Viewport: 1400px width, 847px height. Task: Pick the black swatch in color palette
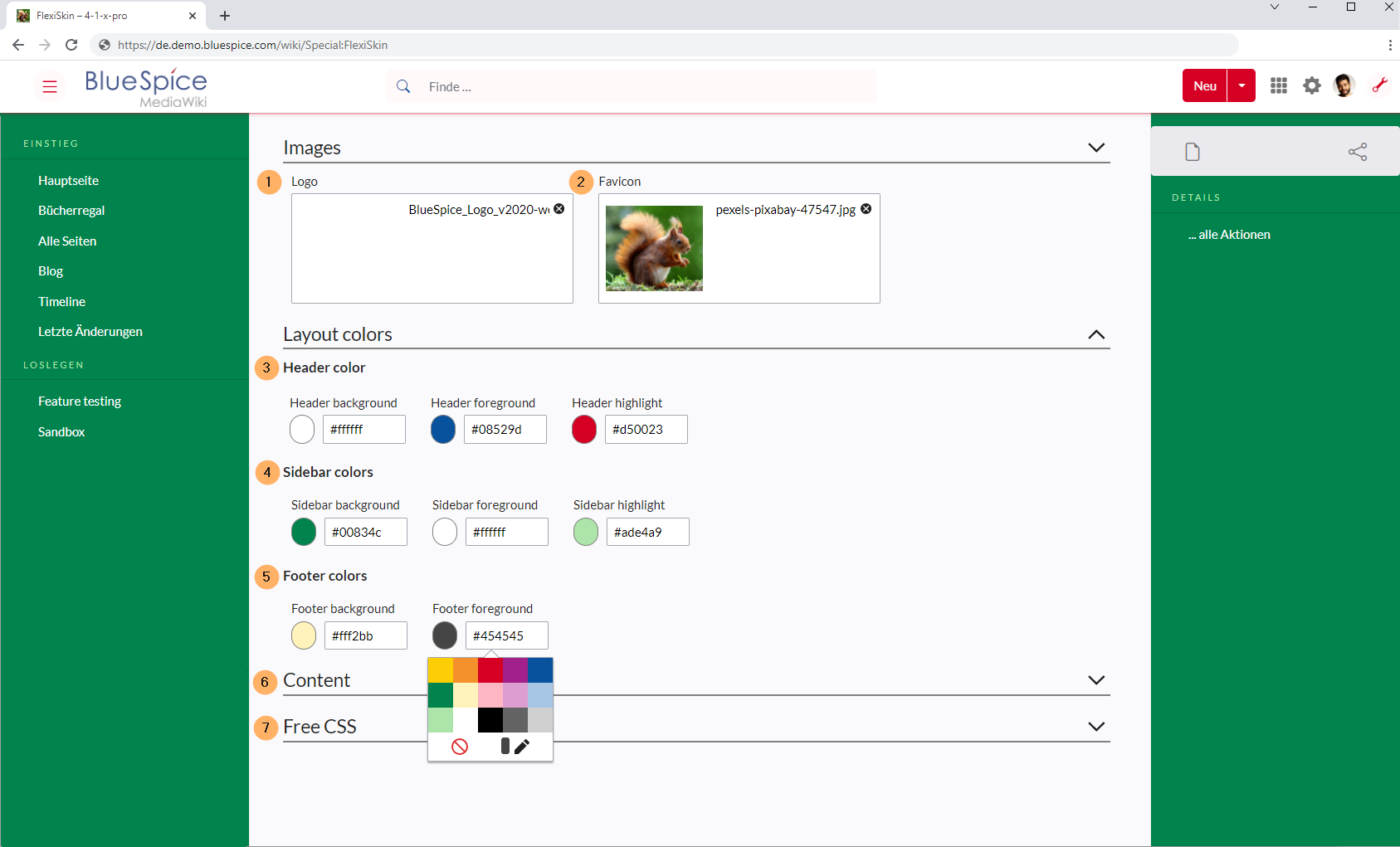[x=490, y=720]
